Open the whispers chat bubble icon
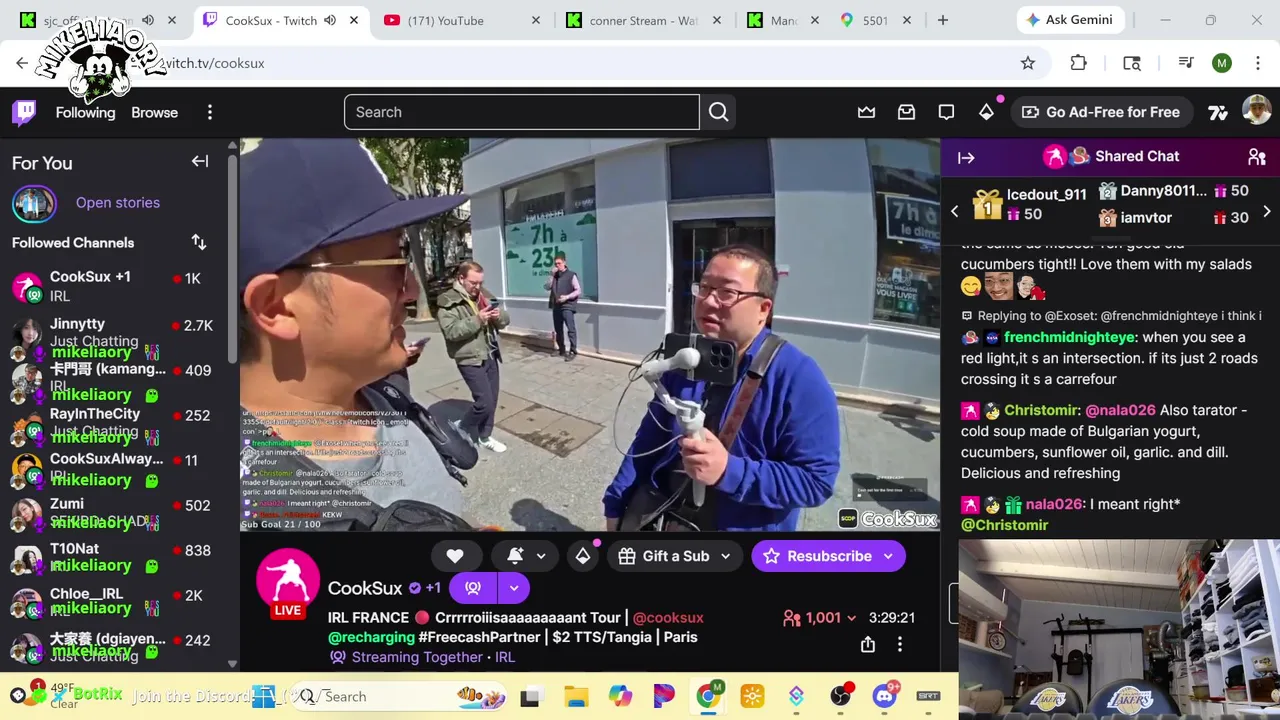1280x720 pixels. 946,112
